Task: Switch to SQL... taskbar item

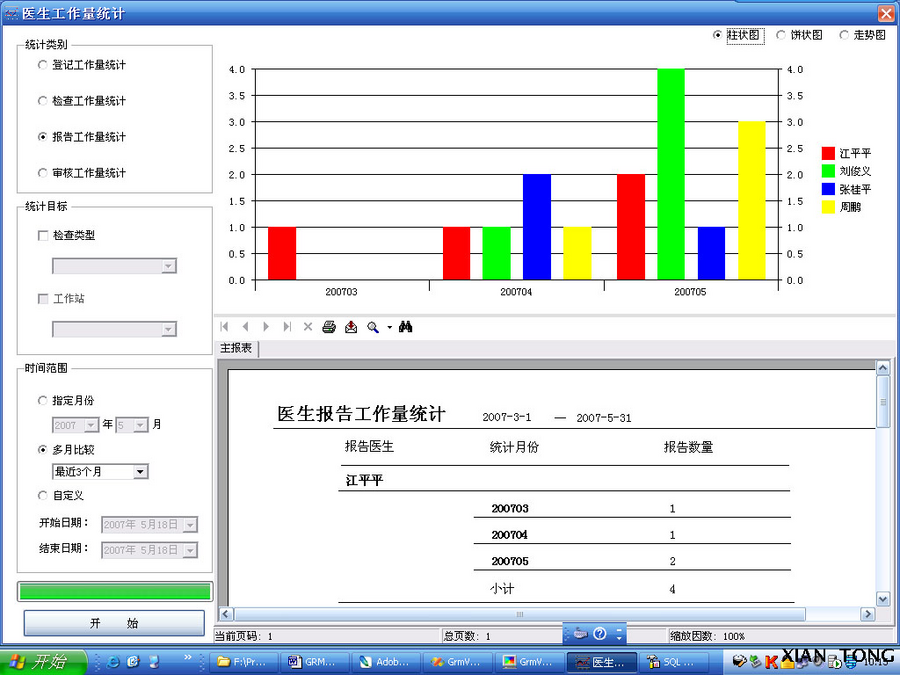Action: point(674,662)
